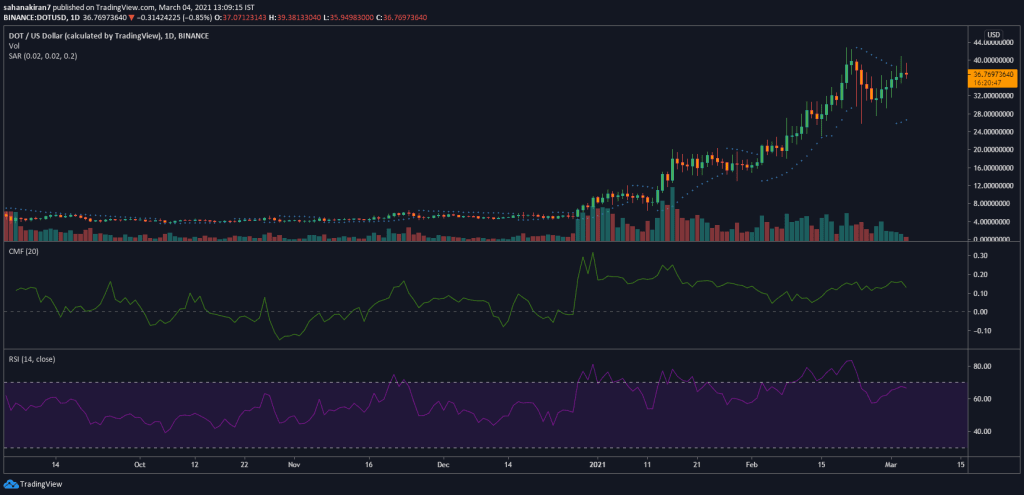Click the 12.00000000 price axis label

pos(995,185)
